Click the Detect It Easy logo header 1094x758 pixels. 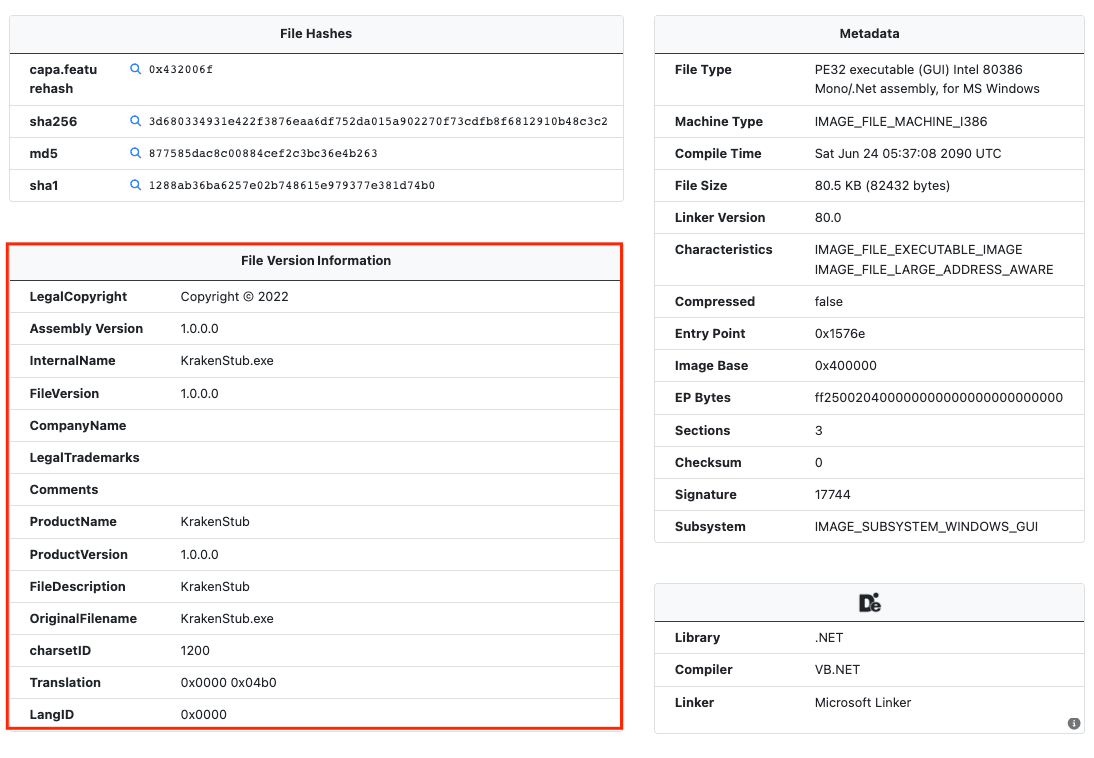(x=869, y=603)
